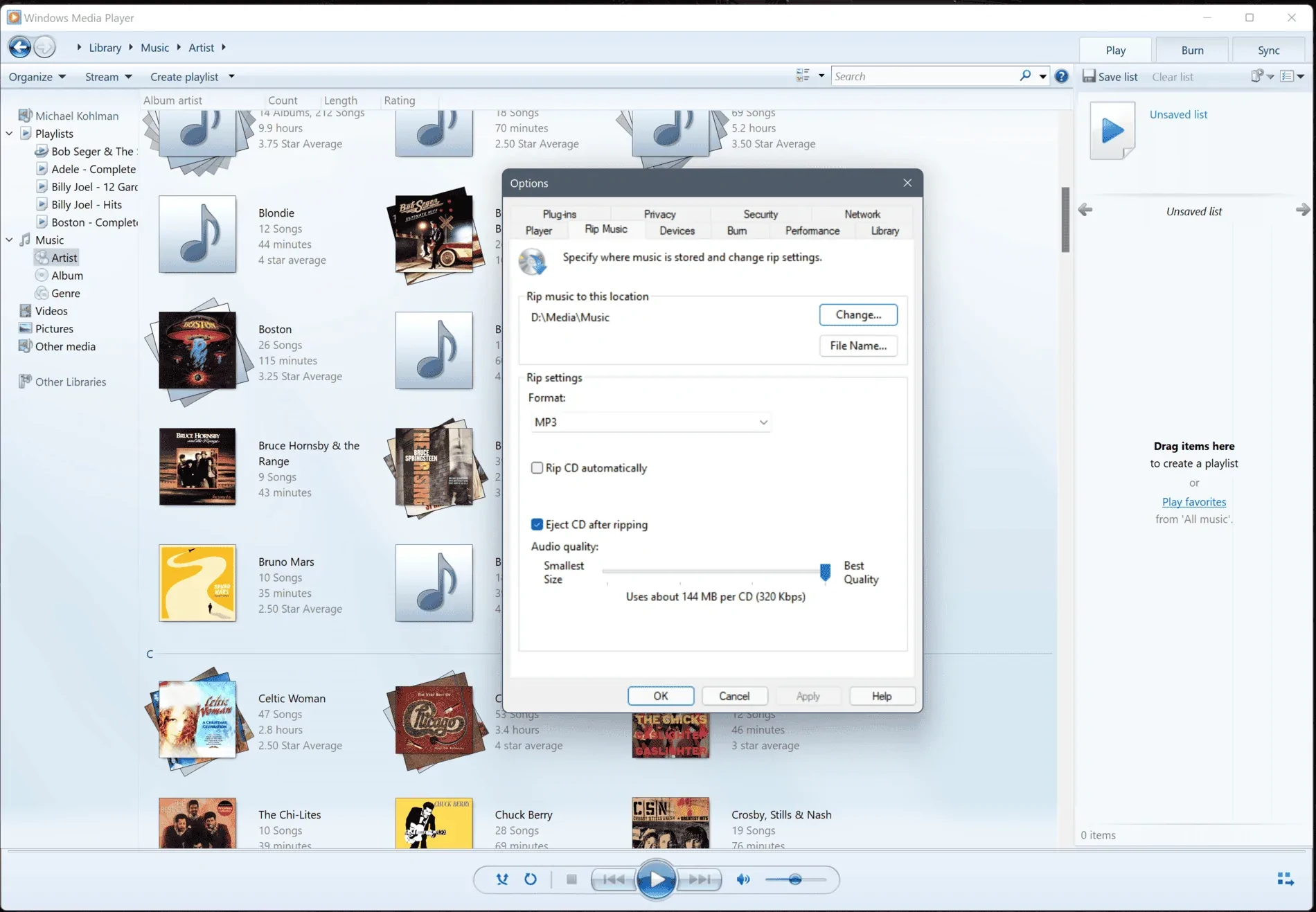Mute audio with the speaker icon

[x=743, y=879]
